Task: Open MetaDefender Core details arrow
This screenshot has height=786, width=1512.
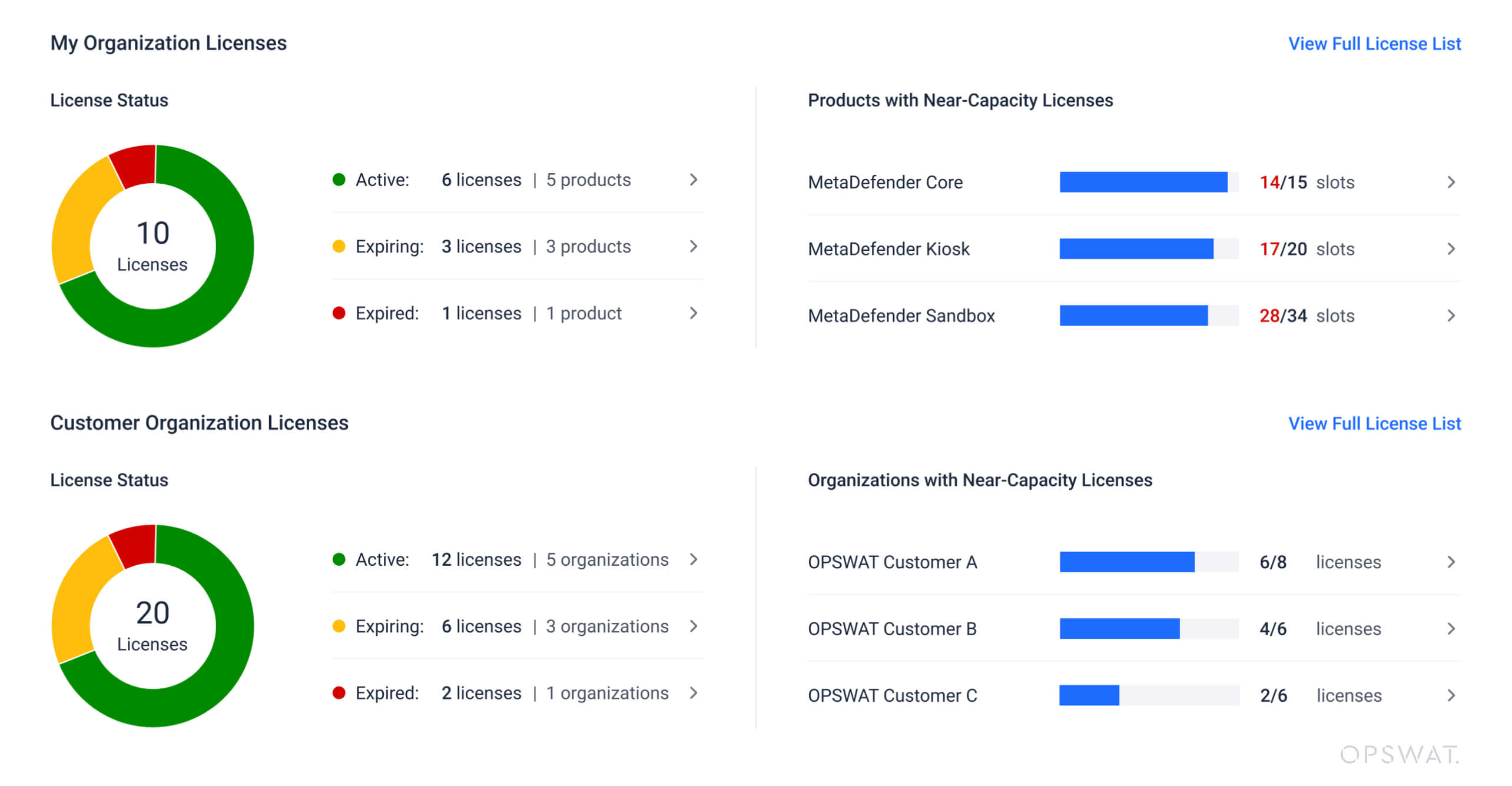Action: click(1451, 182)
